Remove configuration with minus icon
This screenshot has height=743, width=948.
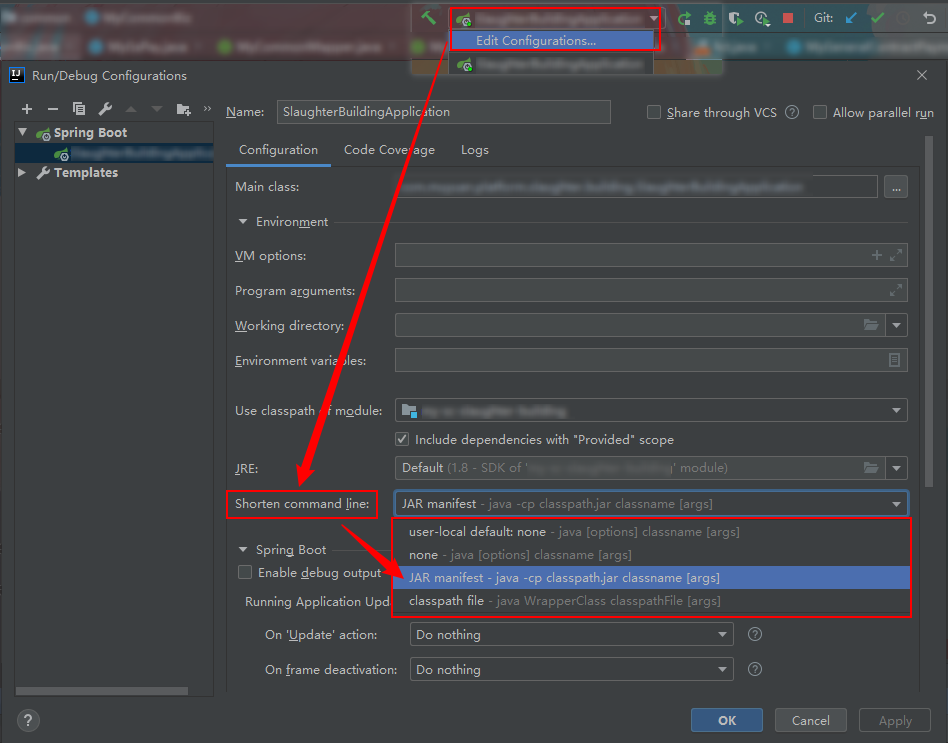click(x=53, y=109)
